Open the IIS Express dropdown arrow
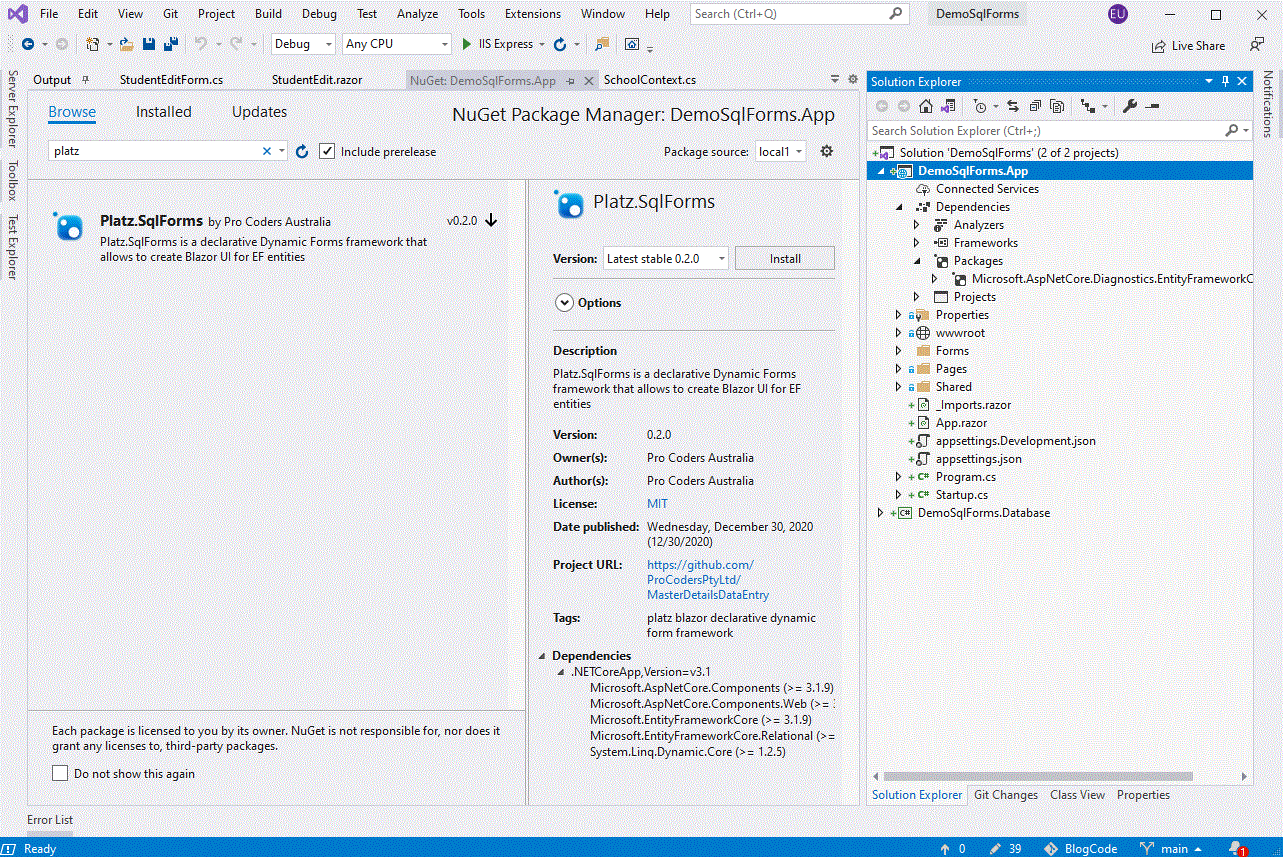Viewport: 1283px width, 857px height. 542,44
